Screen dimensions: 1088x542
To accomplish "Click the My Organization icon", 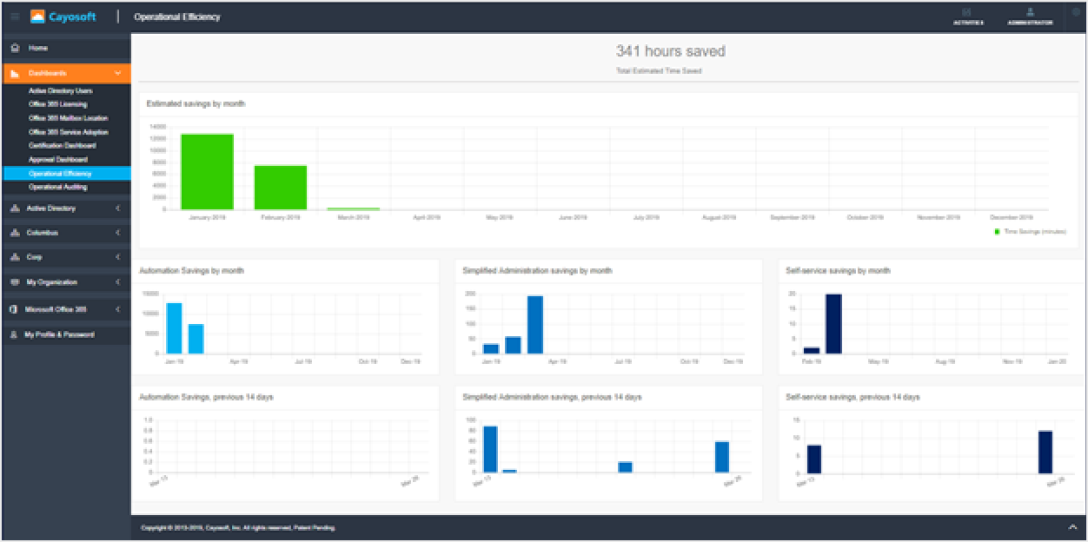I will pos(15,282).
